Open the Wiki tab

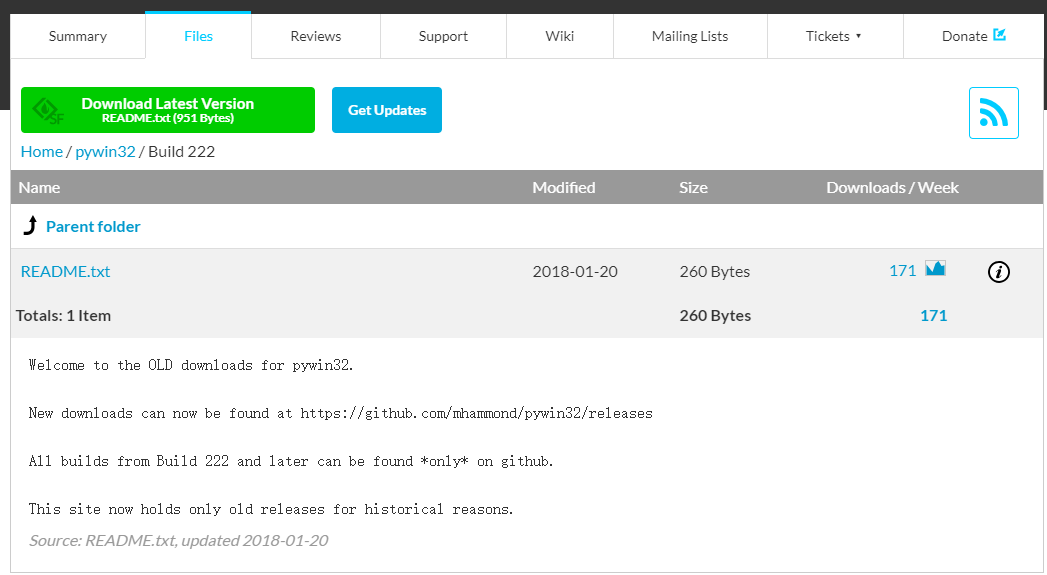tap(560, 36)
